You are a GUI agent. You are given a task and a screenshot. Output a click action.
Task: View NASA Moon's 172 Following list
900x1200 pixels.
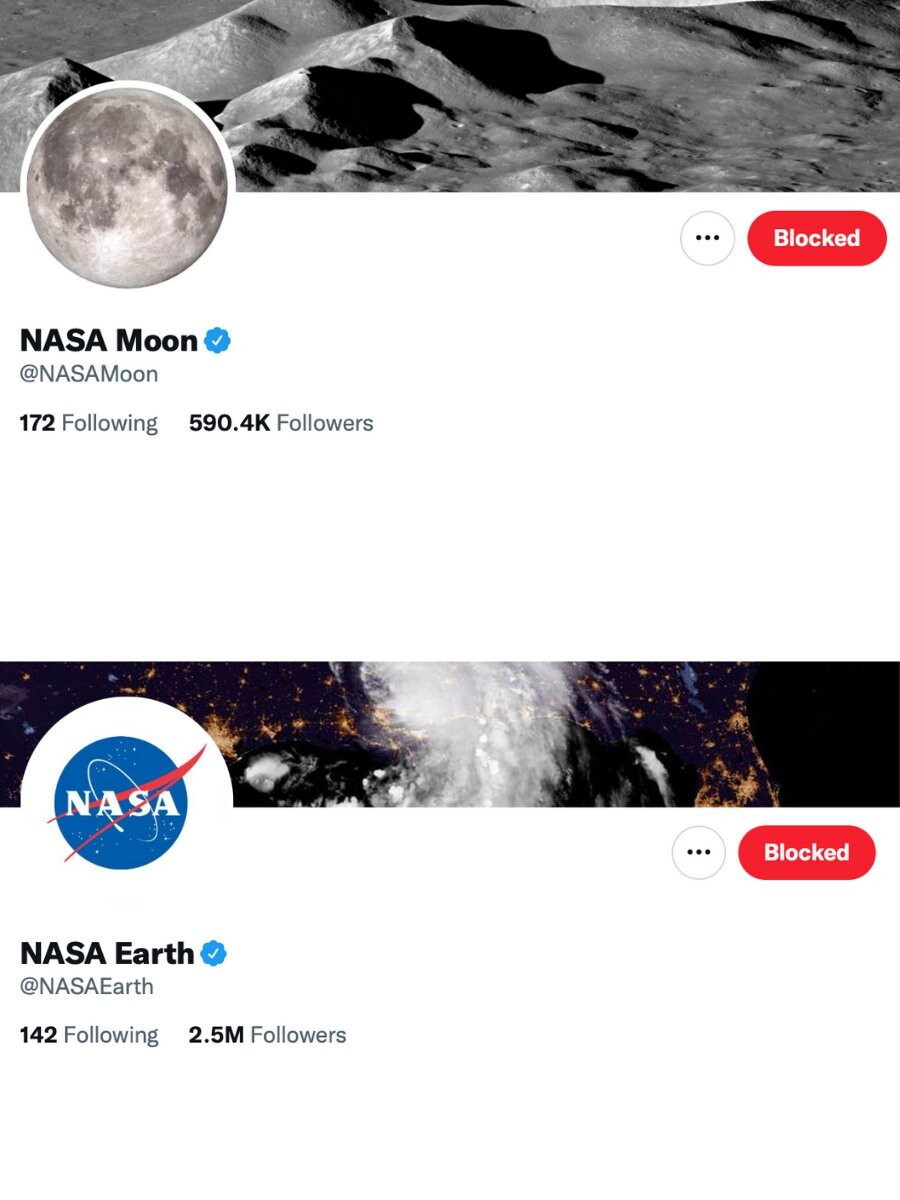click(x=89, y=423)
